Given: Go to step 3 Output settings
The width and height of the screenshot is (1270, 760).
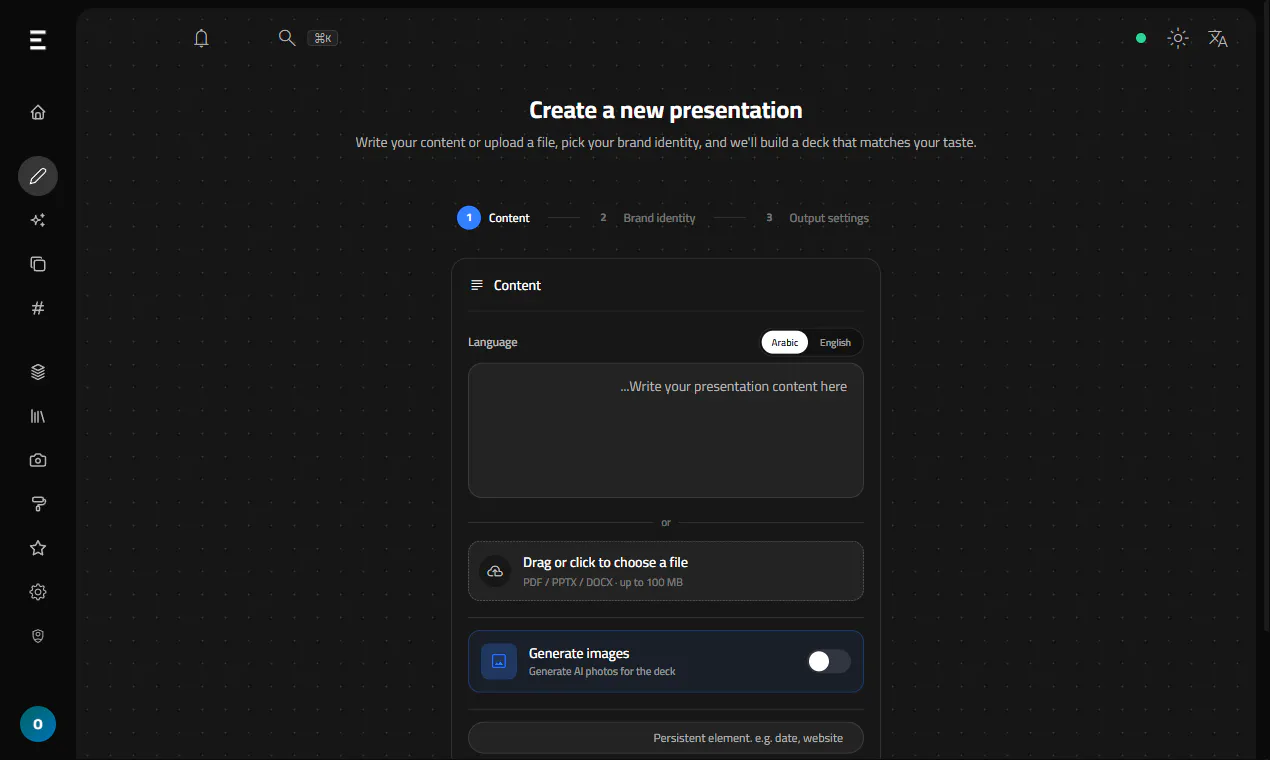Looking at the screenshot, I should pyautogui.click(x=816, y=218).
